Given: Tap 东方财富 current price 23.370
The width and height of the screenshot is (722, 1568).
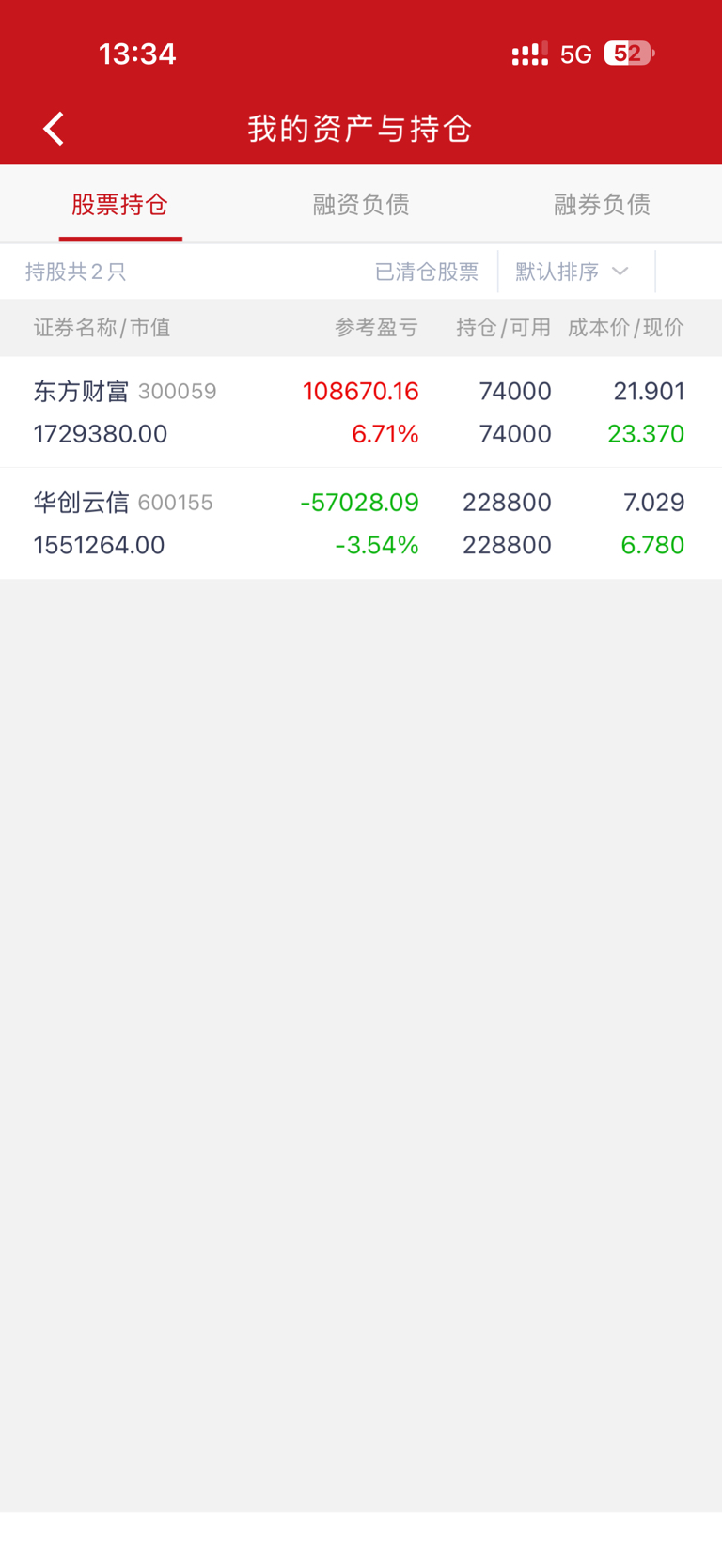Looking at the screenshot, I should (646, 434).
